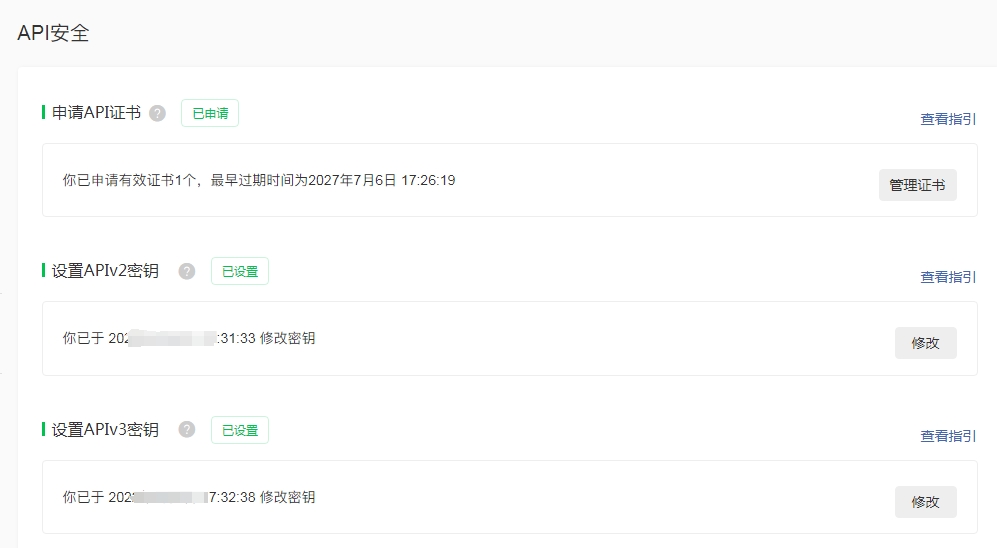Click the blurred date in APIv2 key row
997x548 pixels.
point(175,338)
